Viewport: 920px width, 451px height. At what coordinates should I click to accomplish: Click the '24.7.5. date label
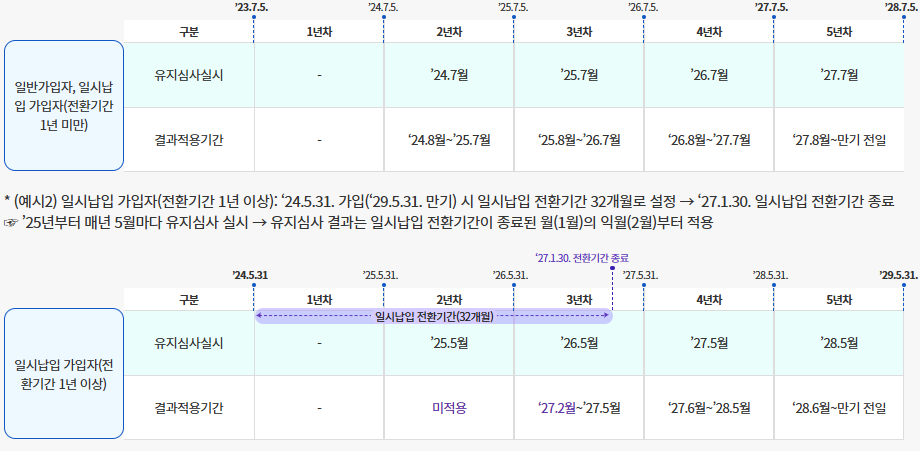(383, 8)
